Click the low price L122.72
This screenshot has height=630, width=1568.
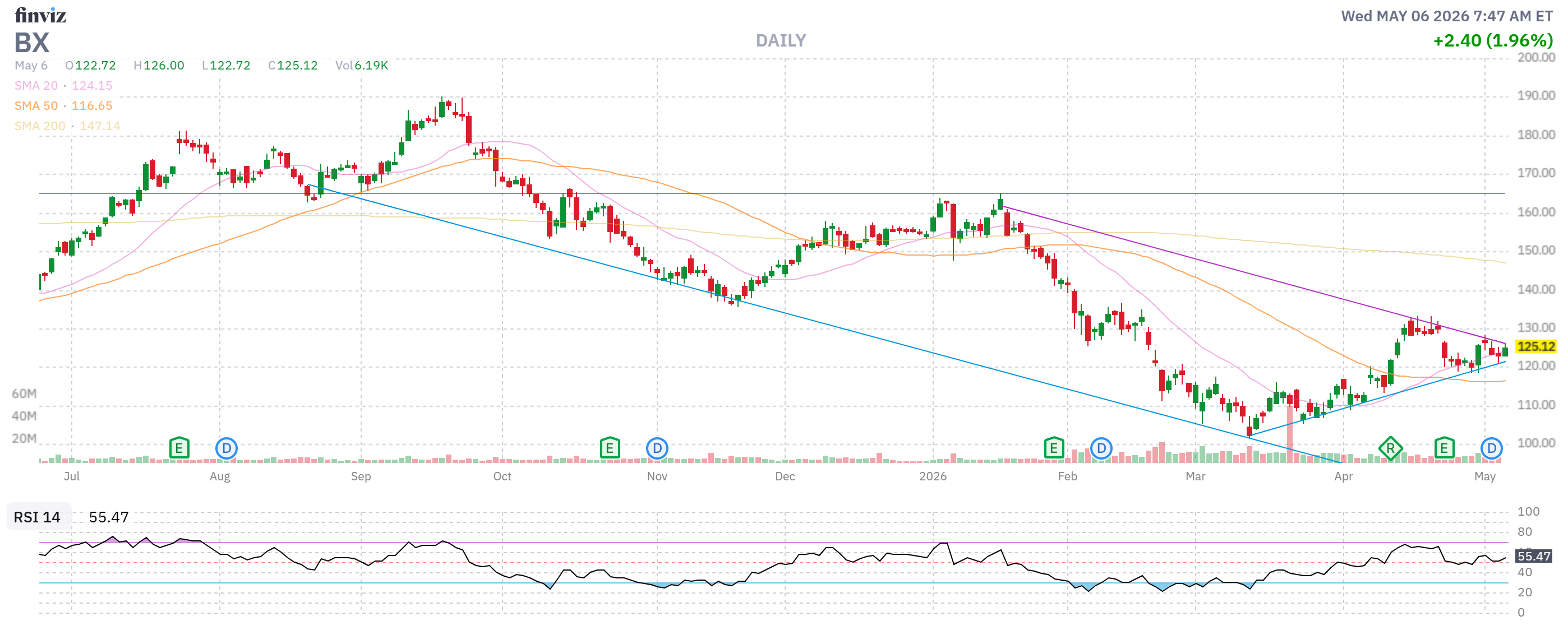[x=227, y=66]
